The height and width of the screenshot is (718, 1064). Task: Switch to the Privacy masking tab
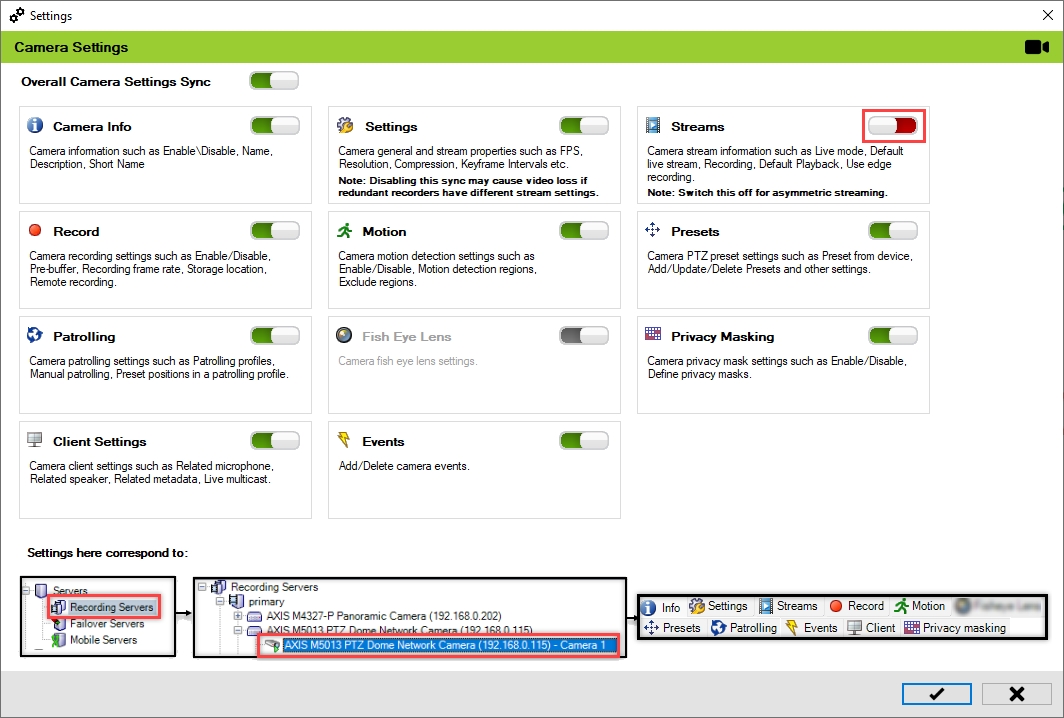click(x=954, y=628)
